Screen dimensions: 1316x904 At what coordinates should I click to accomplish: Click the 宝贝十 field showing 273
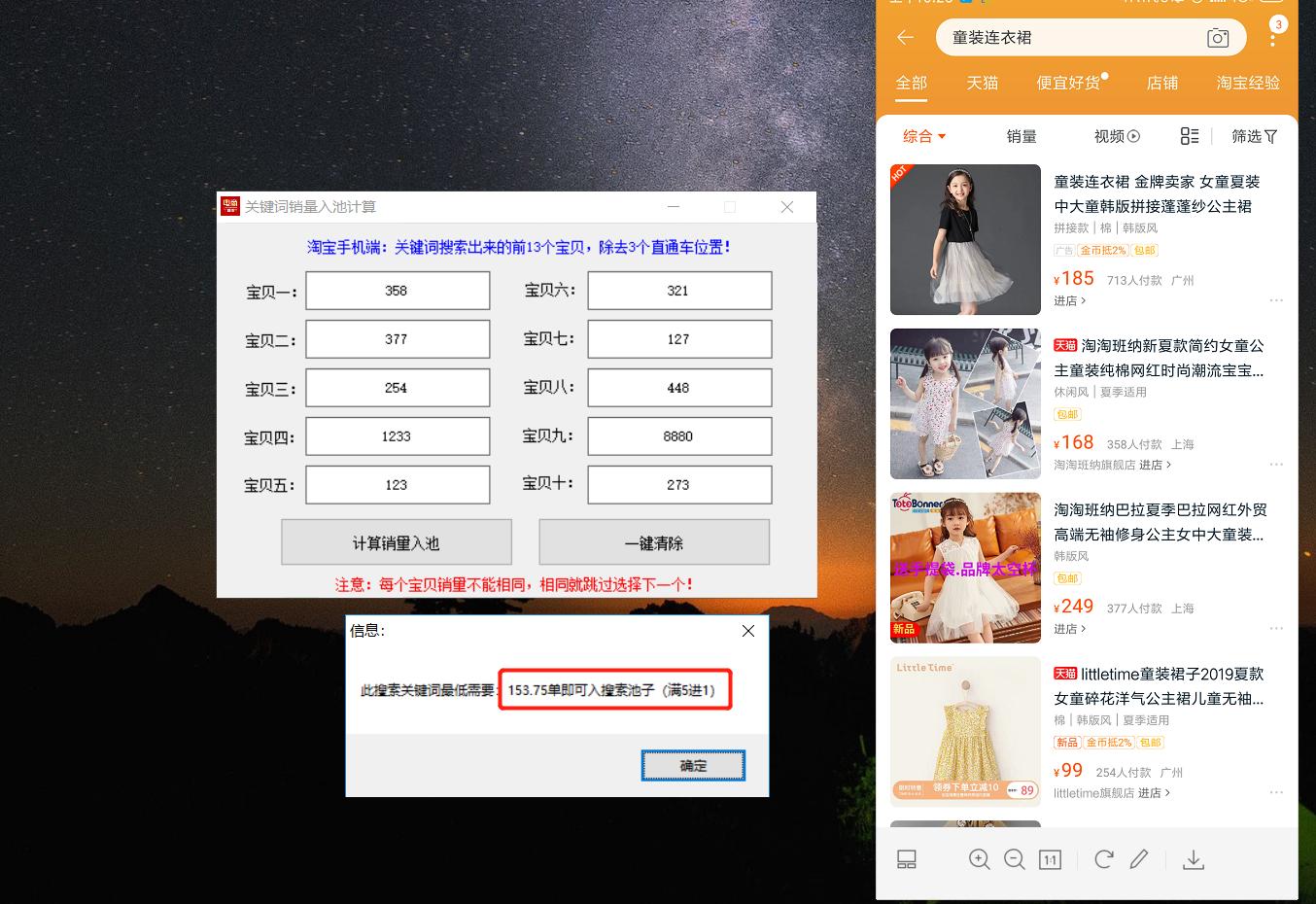[x=679, y=485]
